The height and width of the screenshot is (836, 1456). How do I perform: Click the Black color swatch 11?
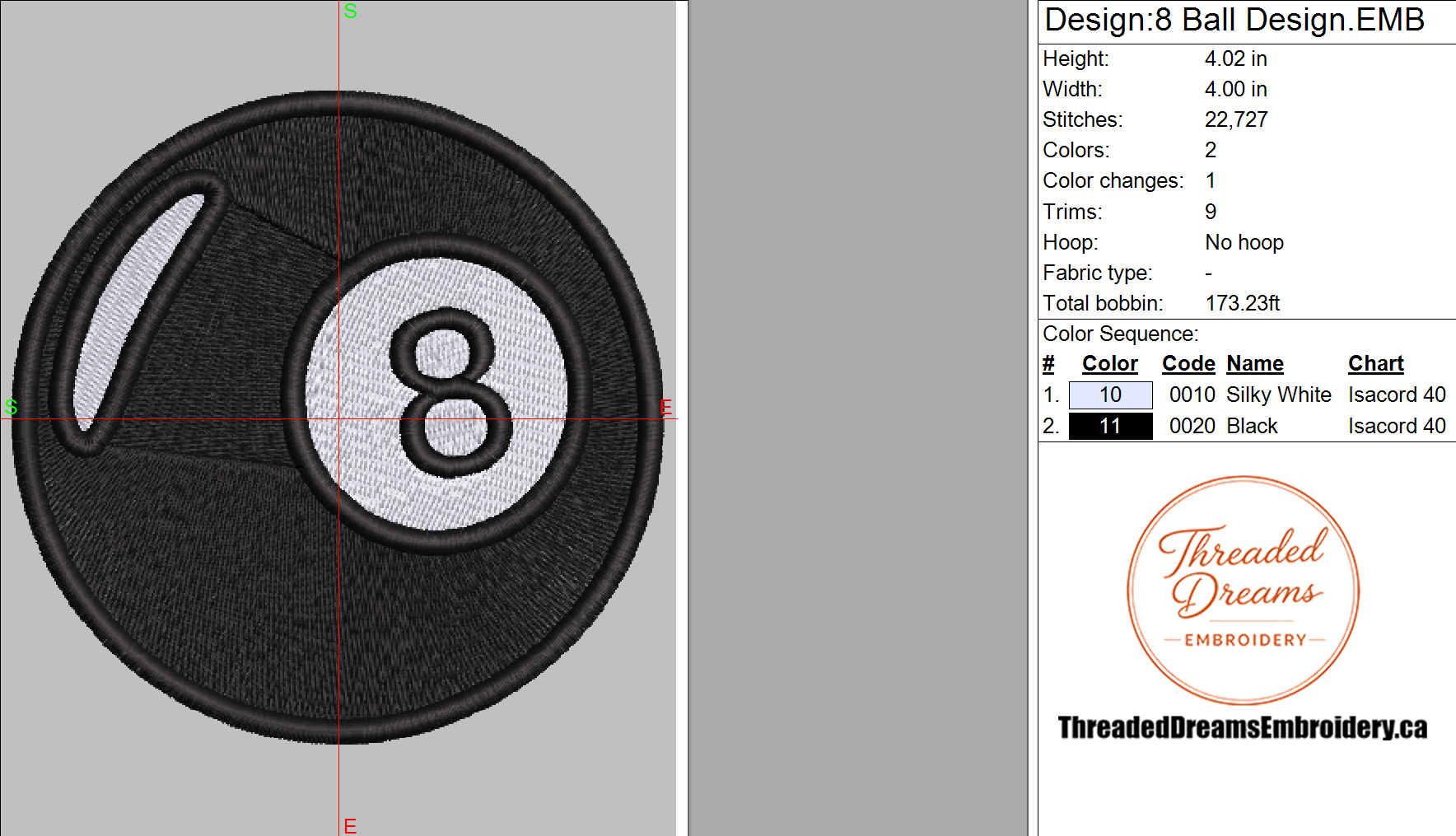pos(1110,427)
